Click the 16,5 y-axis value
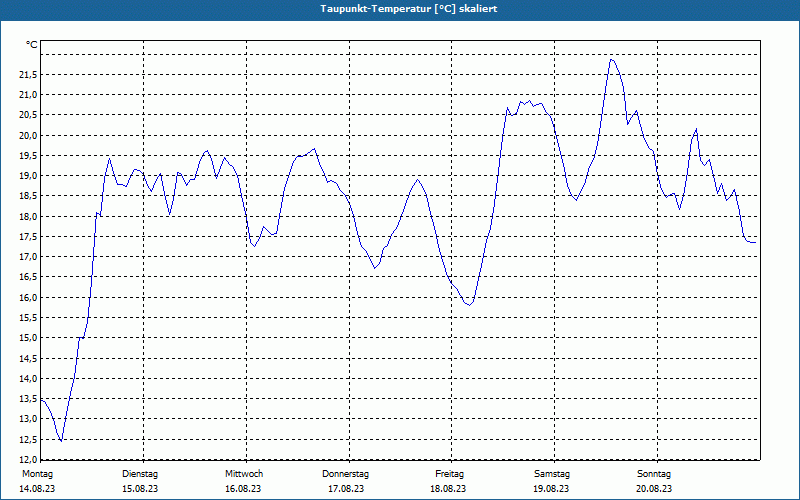Image resolution: width=800 pixels, height=500 pixels. (x=28, y=278)
